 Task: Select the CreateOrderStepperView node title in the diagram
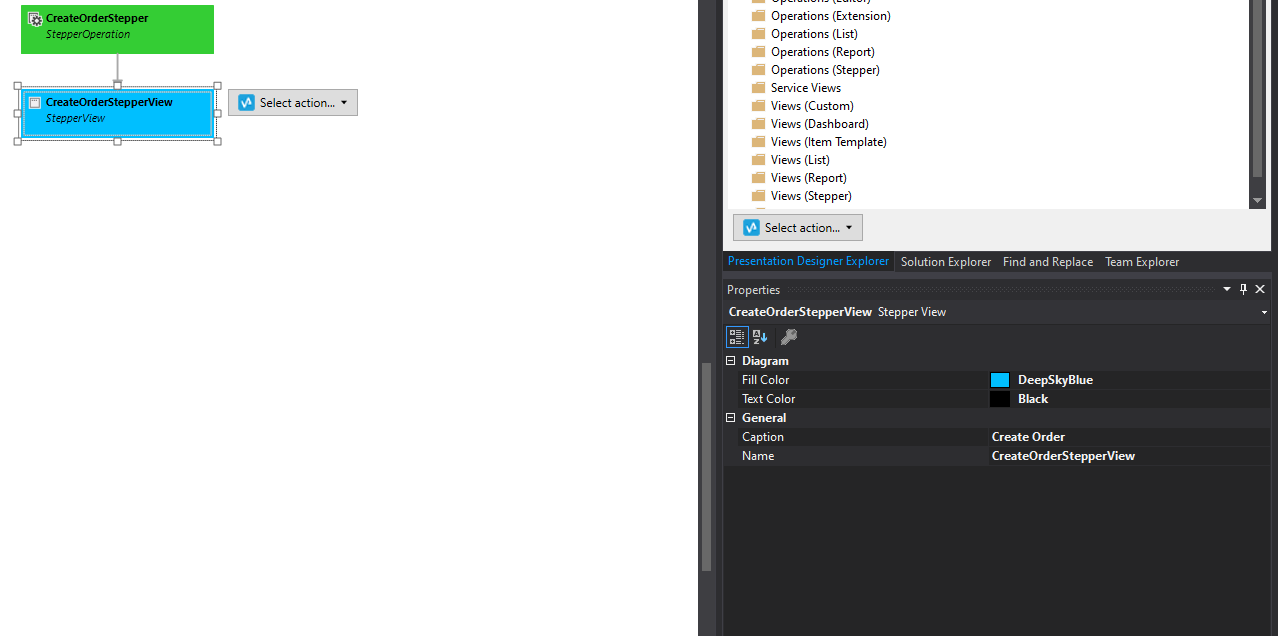pos(109,102)
